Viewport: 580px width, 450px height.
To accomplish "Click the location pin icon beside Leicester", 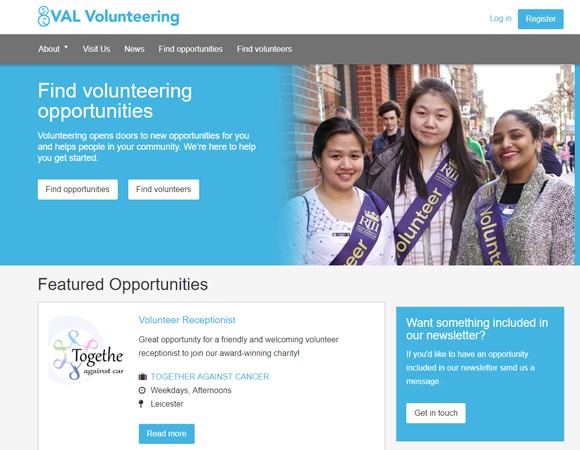I will click(141, 404).
